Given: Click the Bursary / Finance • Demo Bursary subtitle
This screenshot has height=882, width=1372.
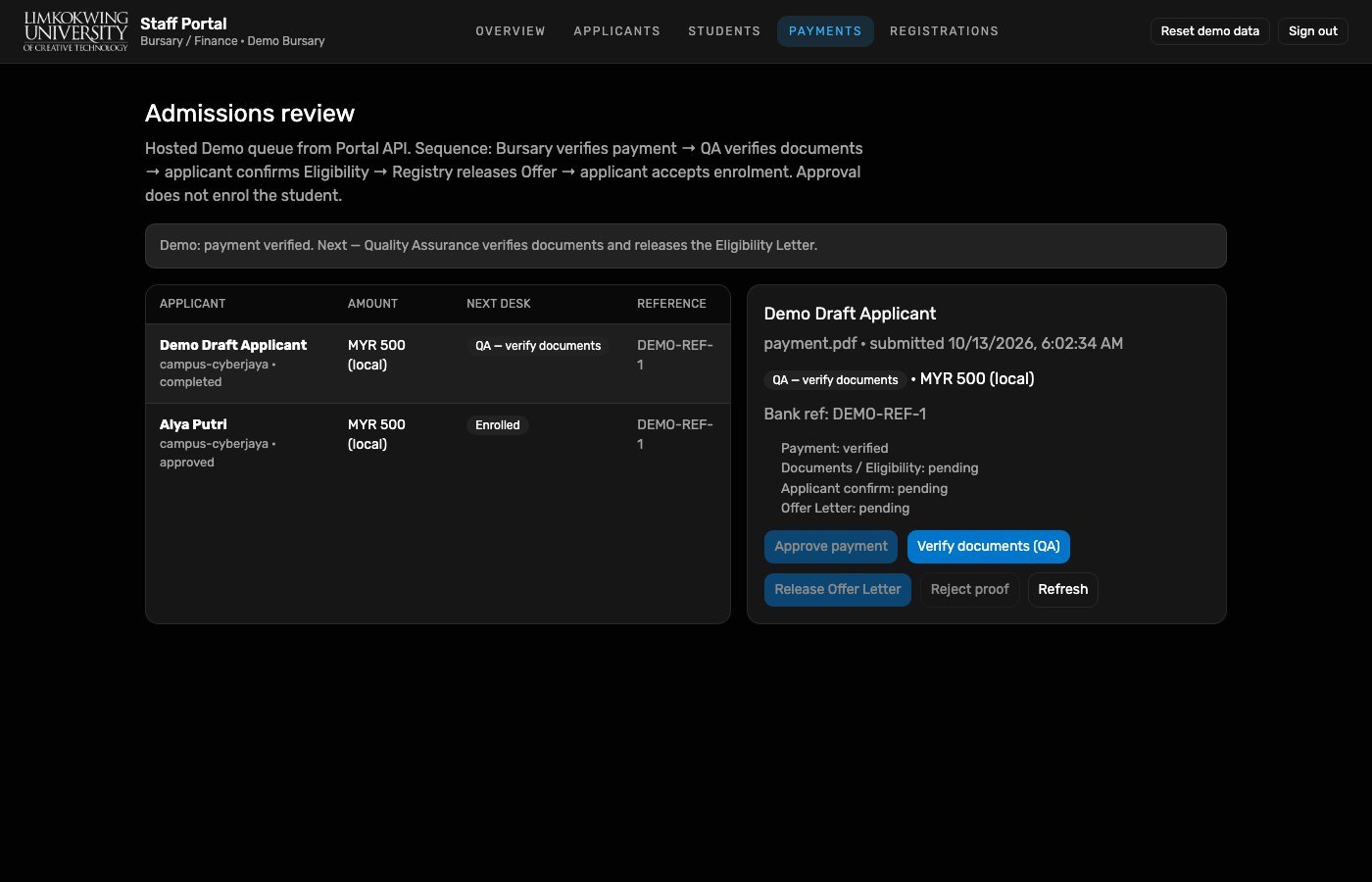Looking at the screenshot, I should pos(232,41).
